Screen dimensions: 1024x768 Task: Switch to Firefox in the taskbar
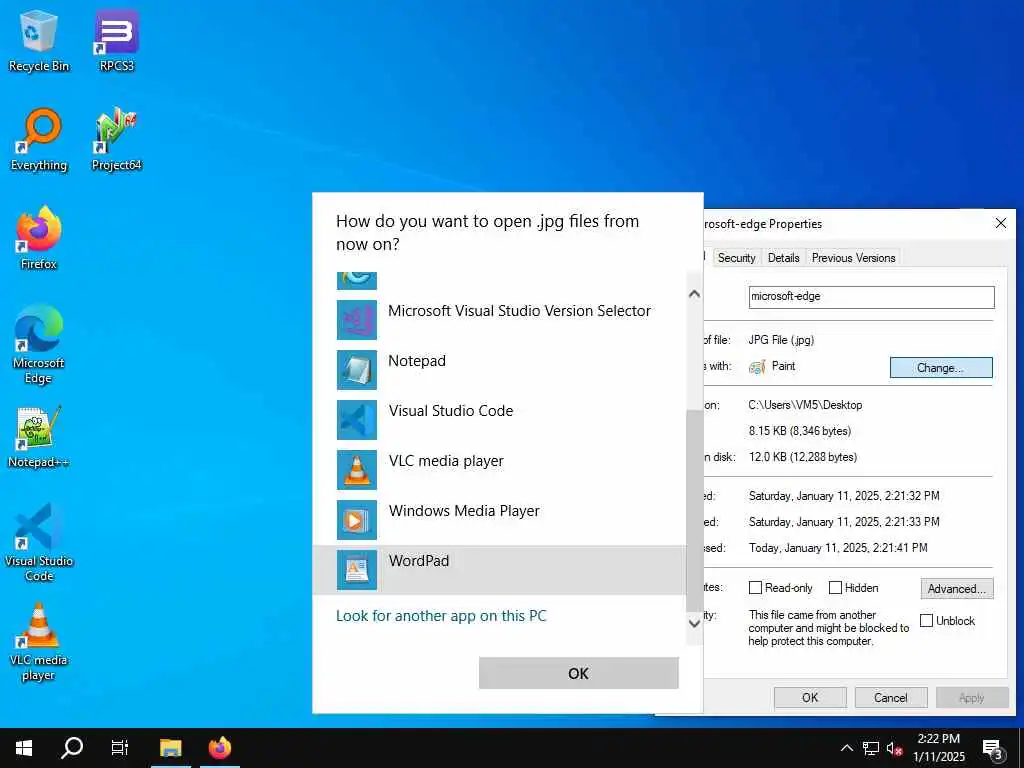[219, 748]
